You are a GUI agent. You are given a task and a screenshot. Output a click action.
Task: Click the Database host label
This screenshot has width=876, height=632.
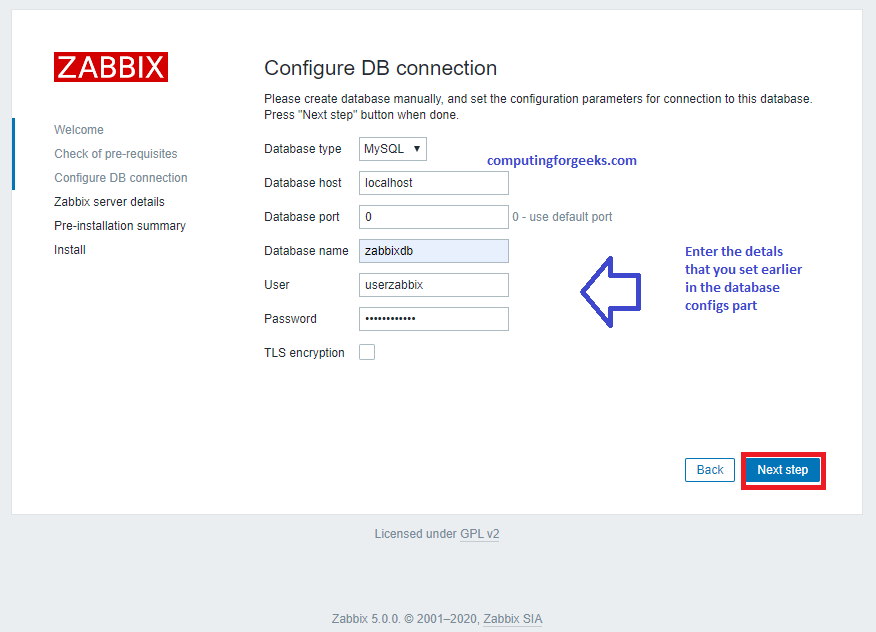pyautogui.click(x=303, y=183)
